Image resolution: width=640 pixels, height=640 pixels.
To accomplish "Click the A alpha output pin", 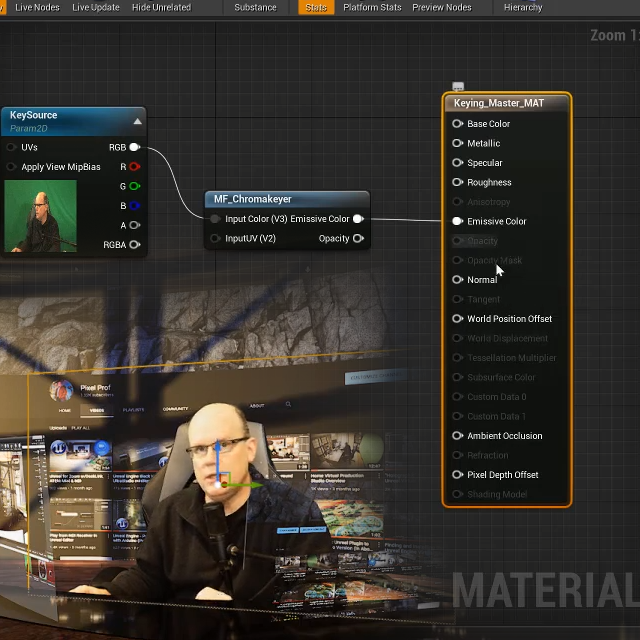I will (x=135, y=225).
